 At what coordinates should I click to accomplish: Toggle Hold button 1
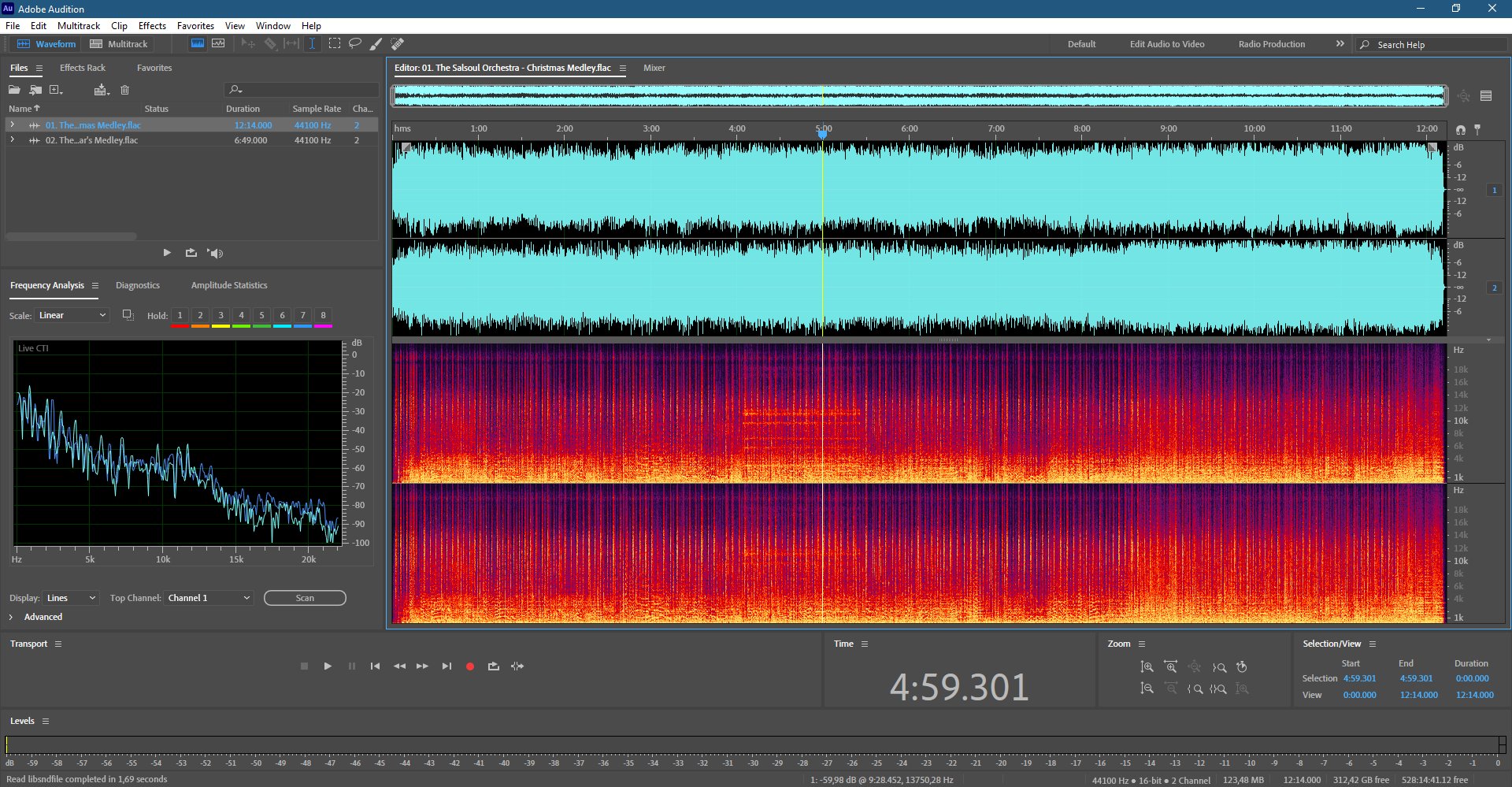click(180, 316)
